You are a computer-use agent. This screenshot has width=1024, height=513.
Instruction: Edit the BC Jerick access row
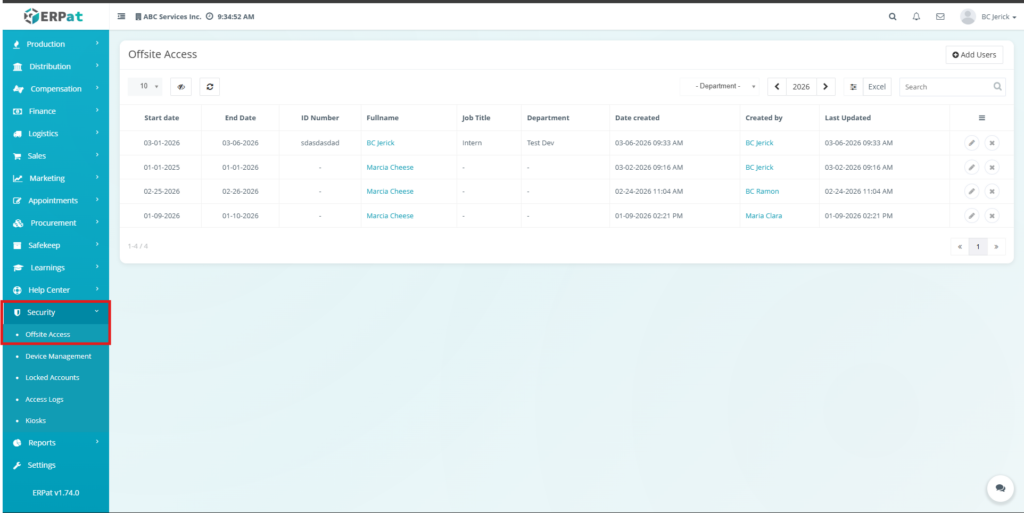pos(971,143)
